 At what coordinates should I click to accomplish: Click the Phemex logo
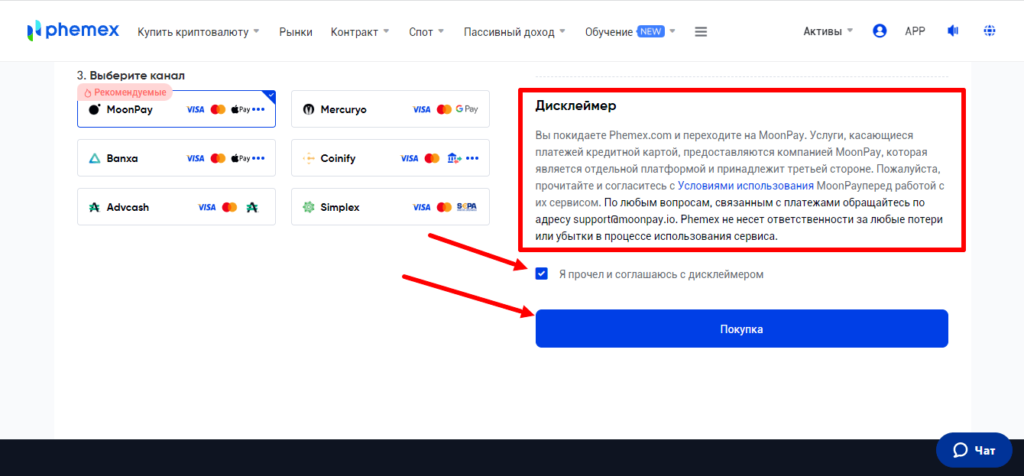[73, 31]
